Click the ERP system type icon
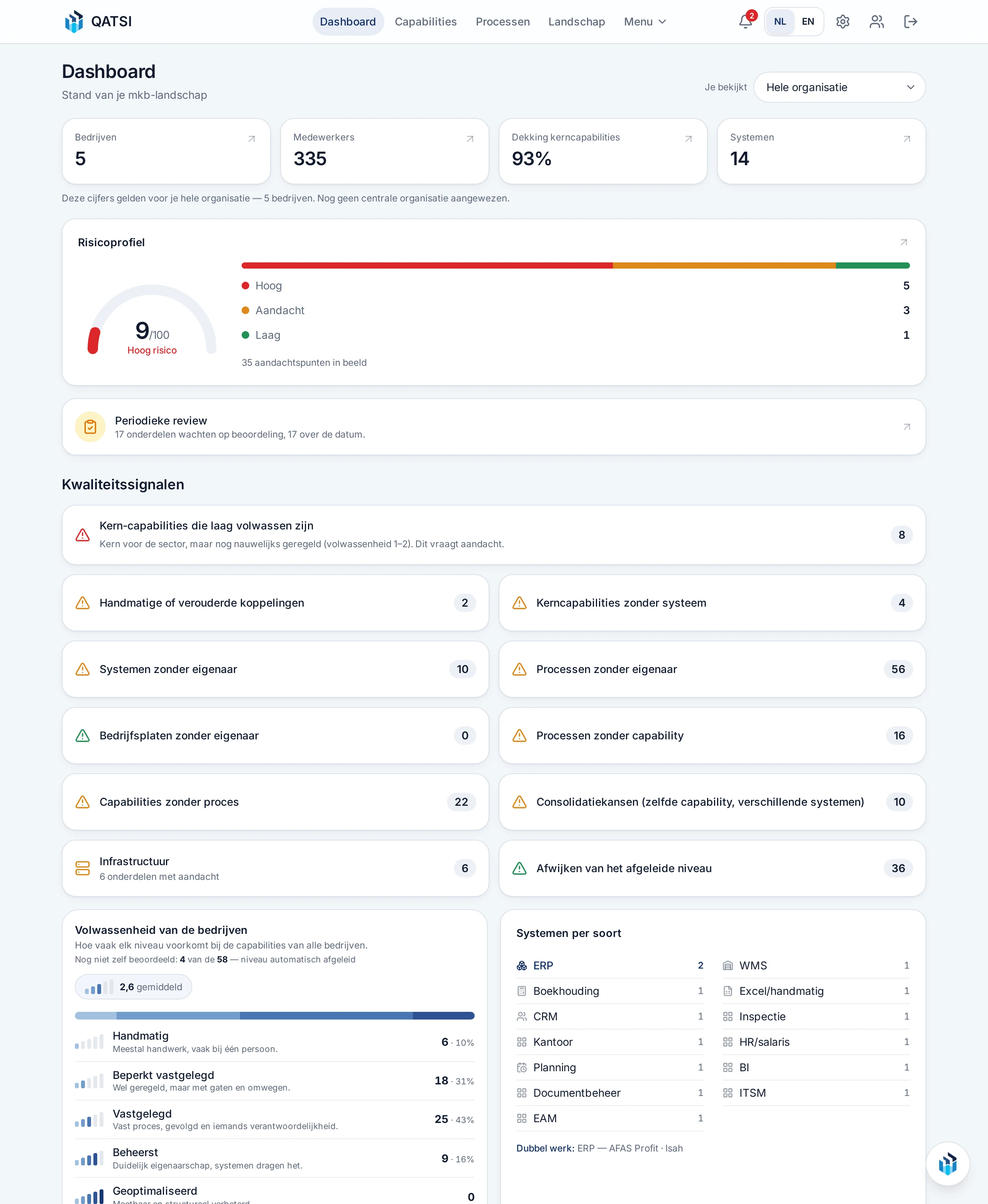The width and height of the screenshot is (988, 1204). click(521, 966)
